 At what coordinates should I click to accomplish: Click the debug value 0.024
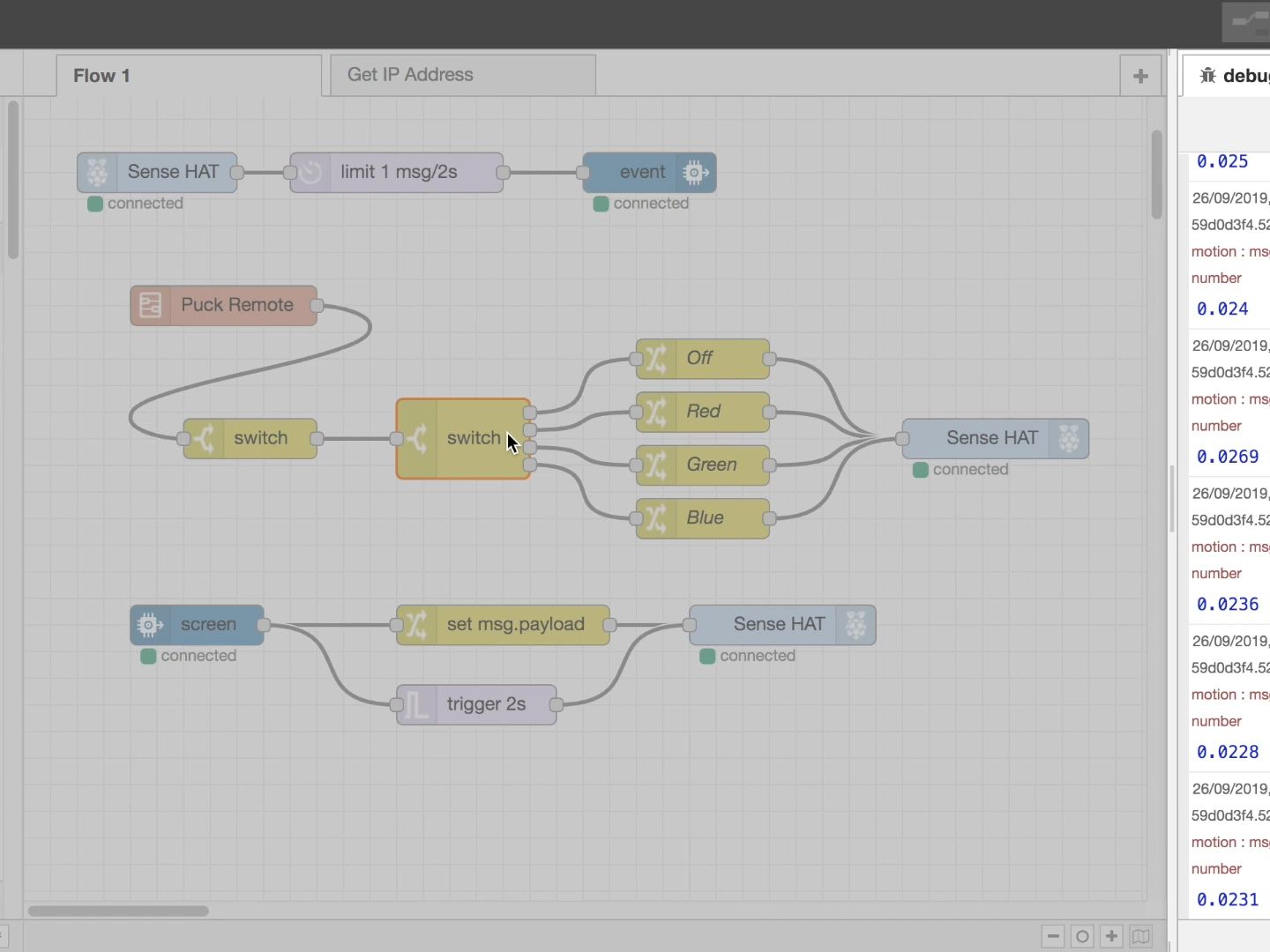[x=1222, y=309]
